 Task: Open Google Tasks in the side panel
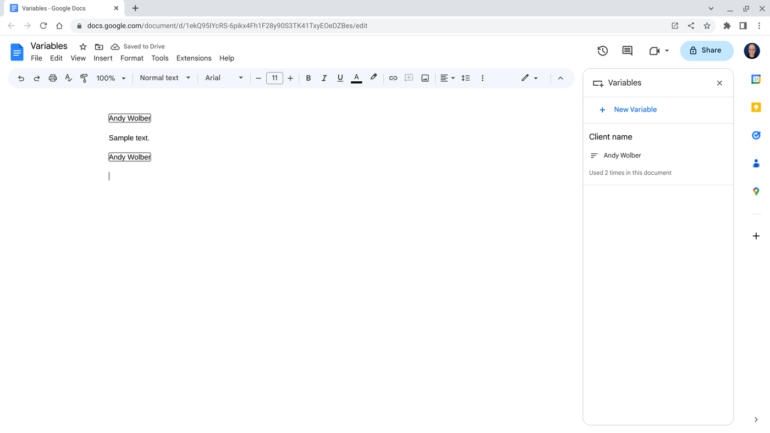tap(756, 135)
